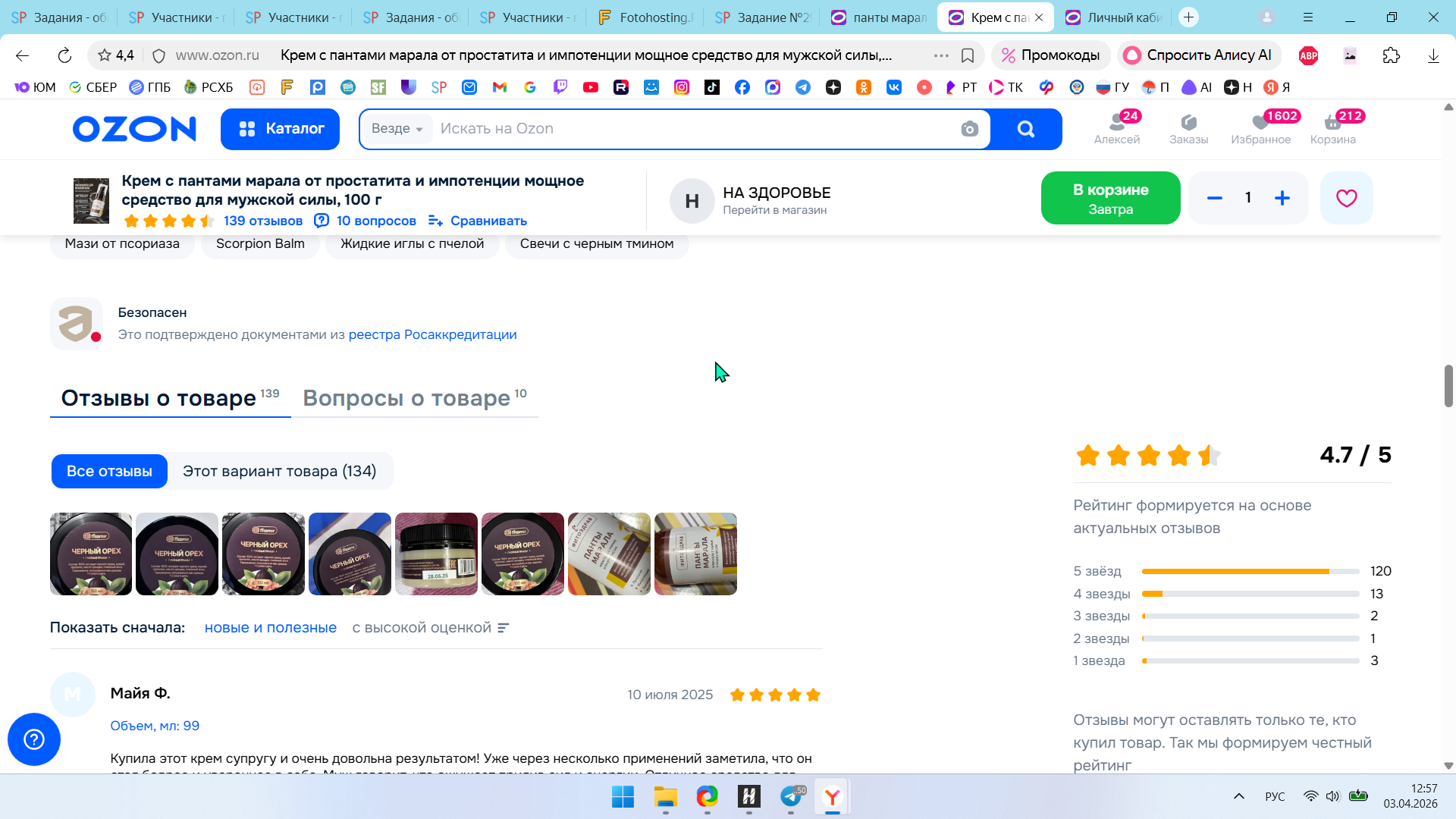The height and width of the screenshot is (819, 1456).
Task: Add product to favorites with heart icon
Action: (x=1346, y=198)
